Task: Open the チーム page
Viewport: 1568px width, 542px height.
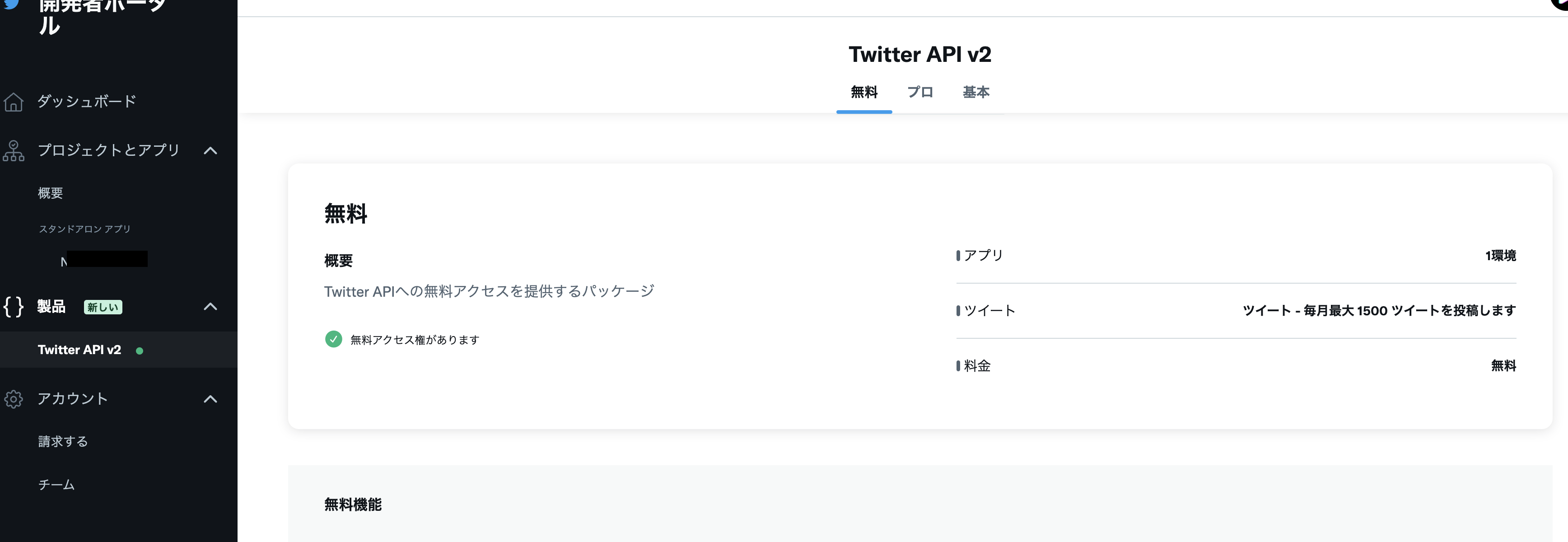Action: 56,485
